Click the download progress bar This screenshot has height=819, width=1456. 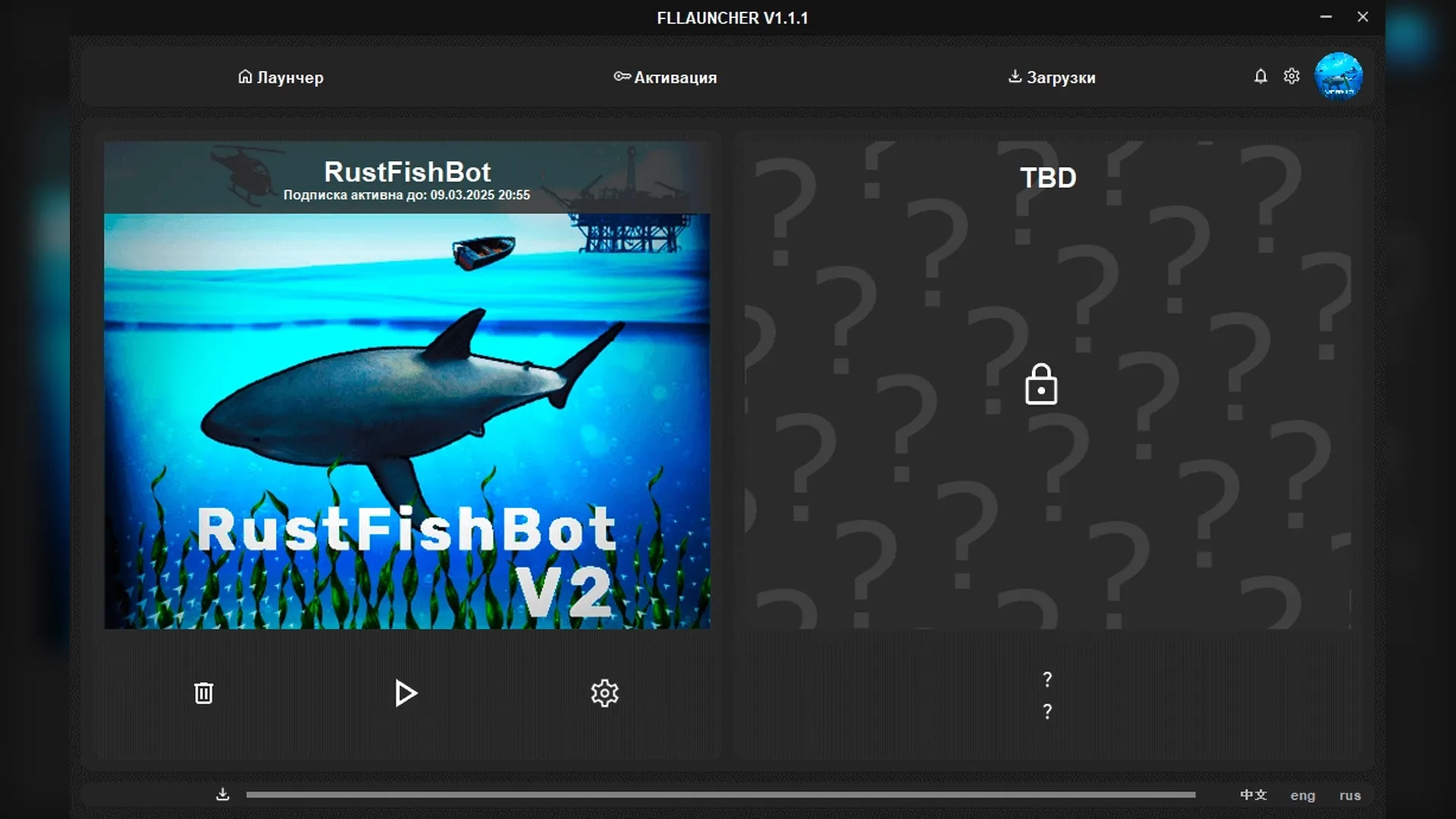tap(720, 795)
